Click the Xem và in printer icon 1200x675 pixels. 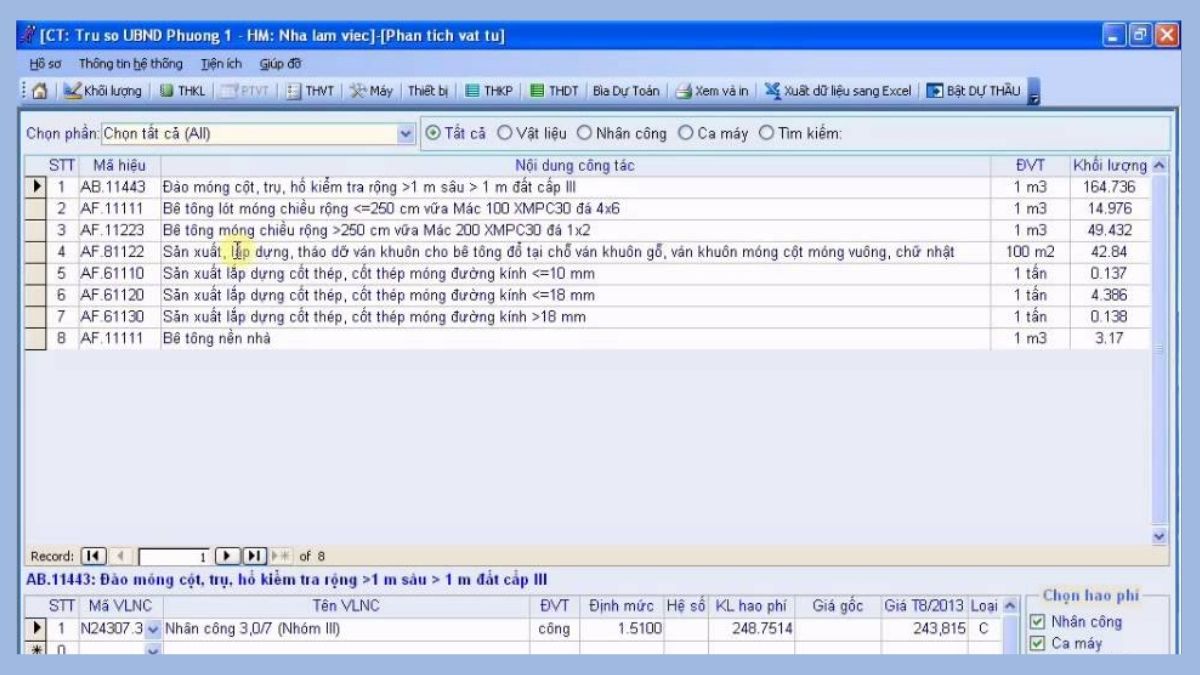684,91
